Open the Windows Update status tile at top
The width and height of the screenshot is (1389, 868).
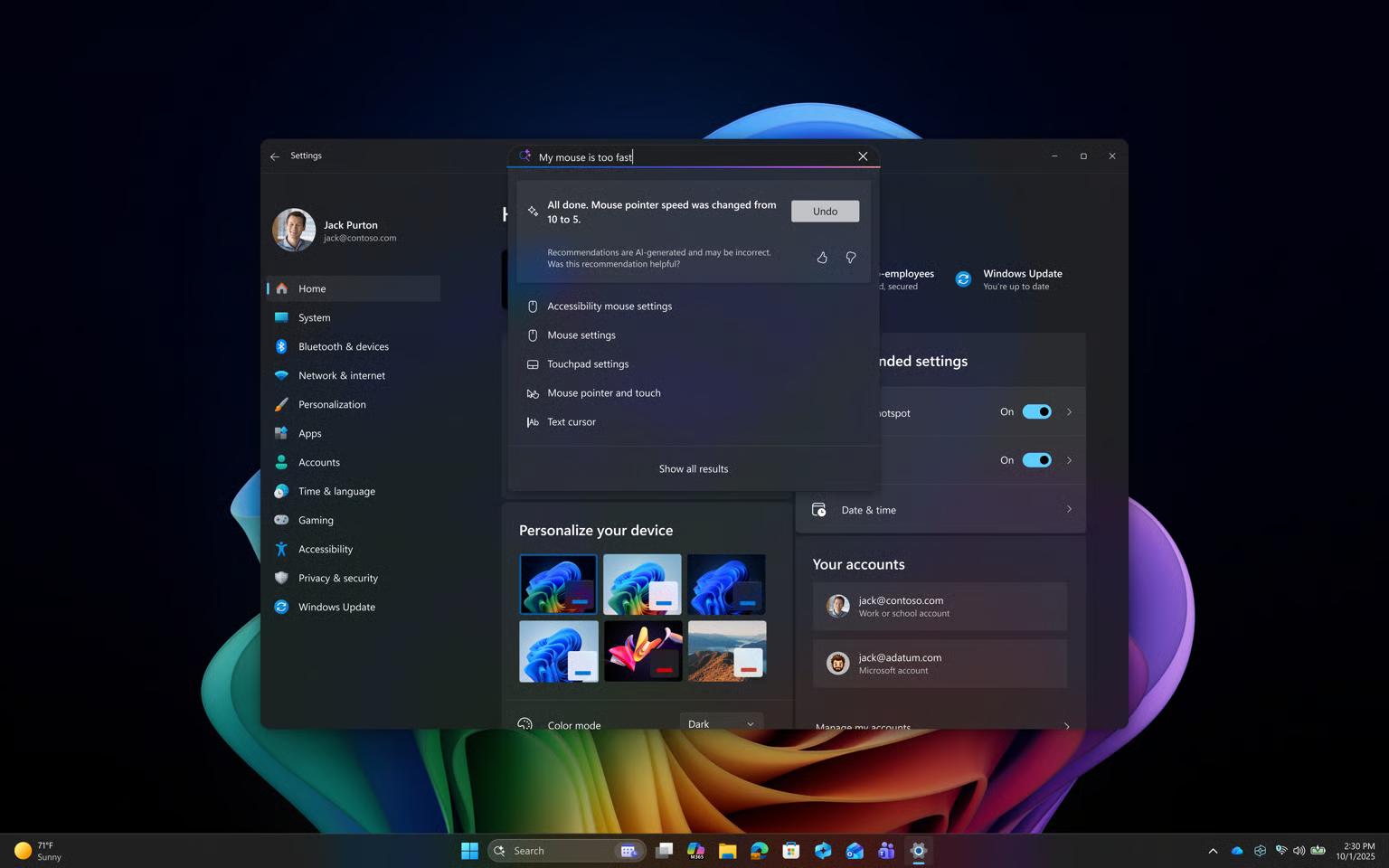point(1009,279)
